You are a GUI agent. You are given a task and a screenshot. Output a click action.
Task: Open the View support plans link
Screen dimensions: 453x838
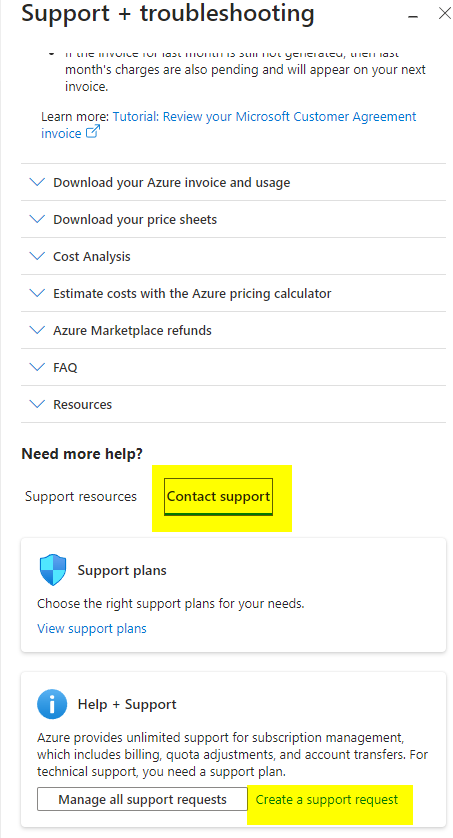[92, 628]
